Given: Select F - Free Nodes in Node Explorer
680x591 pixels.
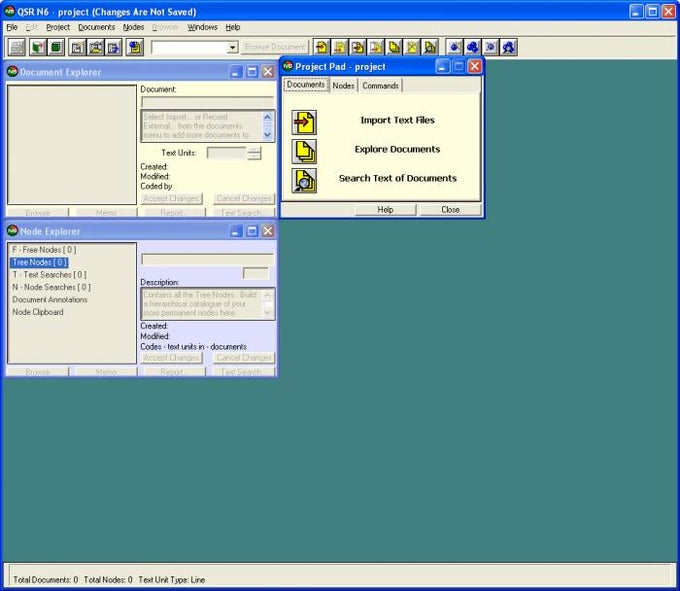Looking at the screenshot, I should tap(43, 250).
